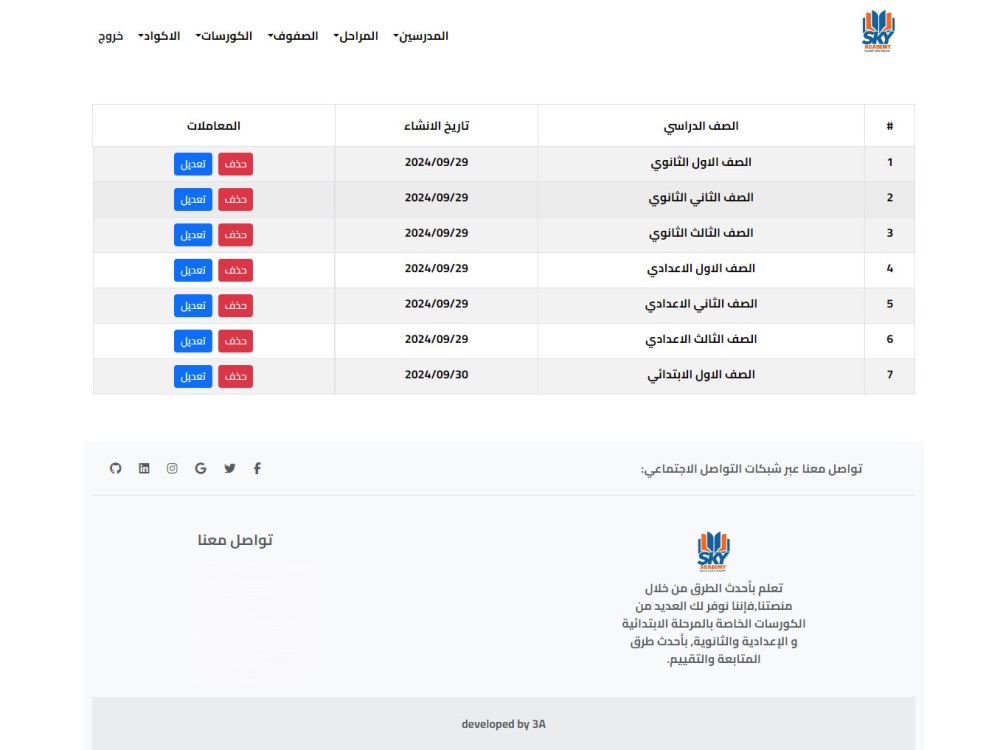Image resolution: width=1000 pixels, height=750 pixels.
Task: Edit الصف الاول الاعدادي row
Action: pyautogui.click(x=193, y=270)
